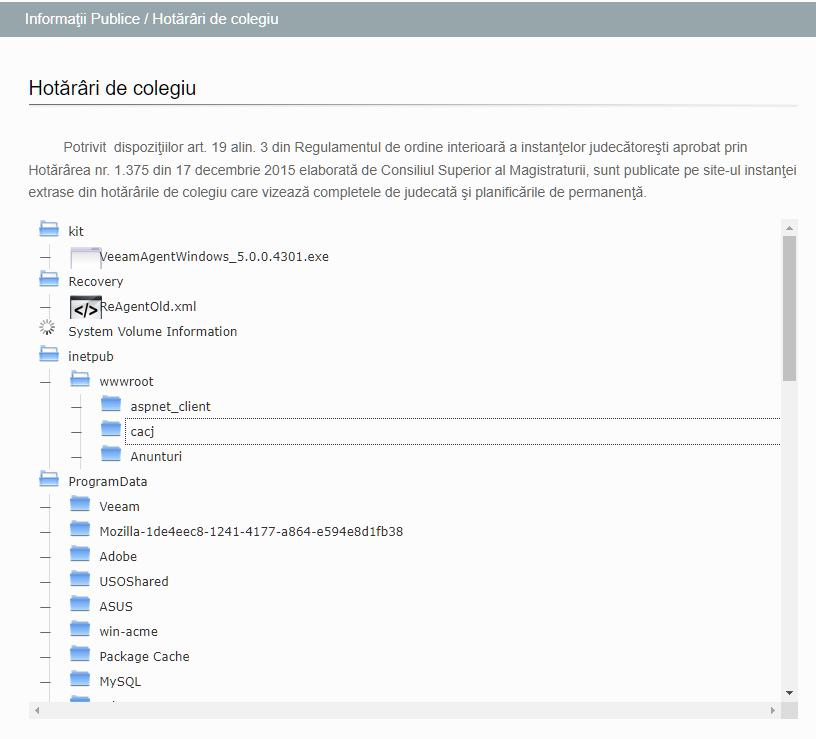Select the Mozilla-1de4eec8 folder entry
Screen dimensions: 816x739
[250, 532]
